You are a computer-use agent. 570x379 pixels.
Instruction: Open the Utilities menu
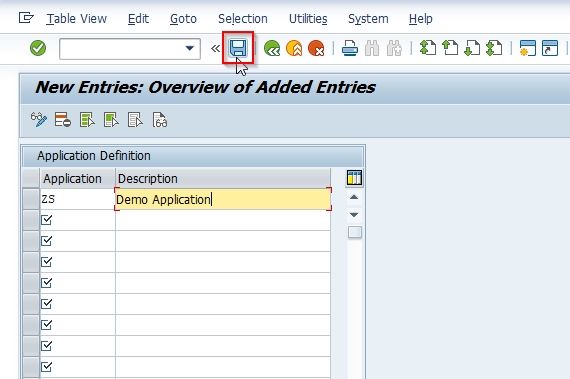click(x=308, y=19)
